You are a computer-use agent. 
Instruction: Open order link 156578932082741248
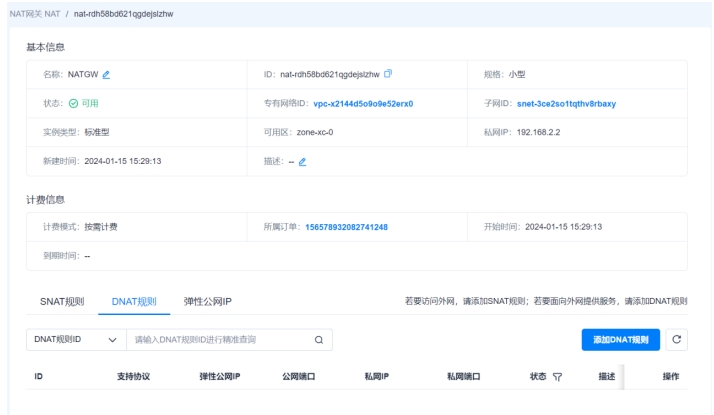pyautogui.click(x=346, y=227)
